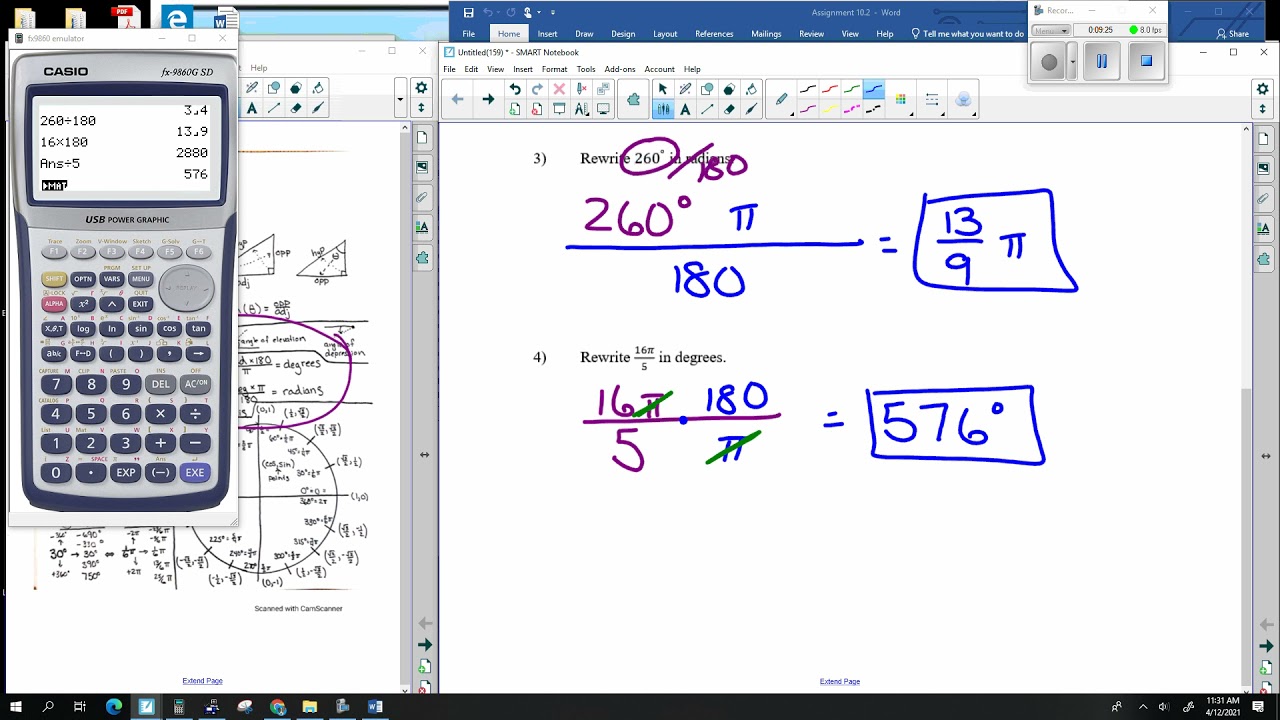Open the recorder Menu dropdown

[1051, 31]
